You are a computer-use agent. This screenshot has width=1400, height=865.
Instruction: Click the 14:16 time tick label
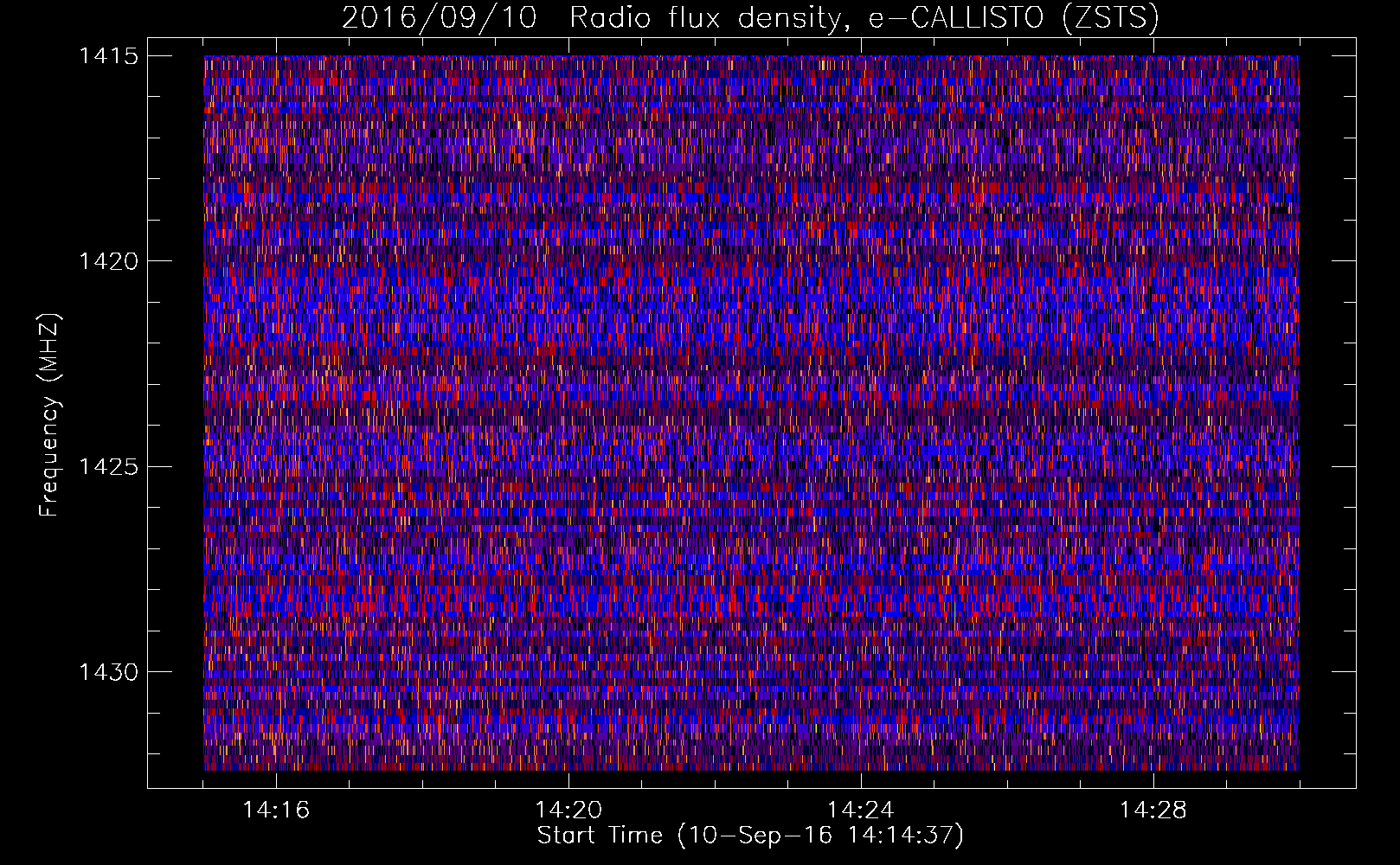click(276, 811)
